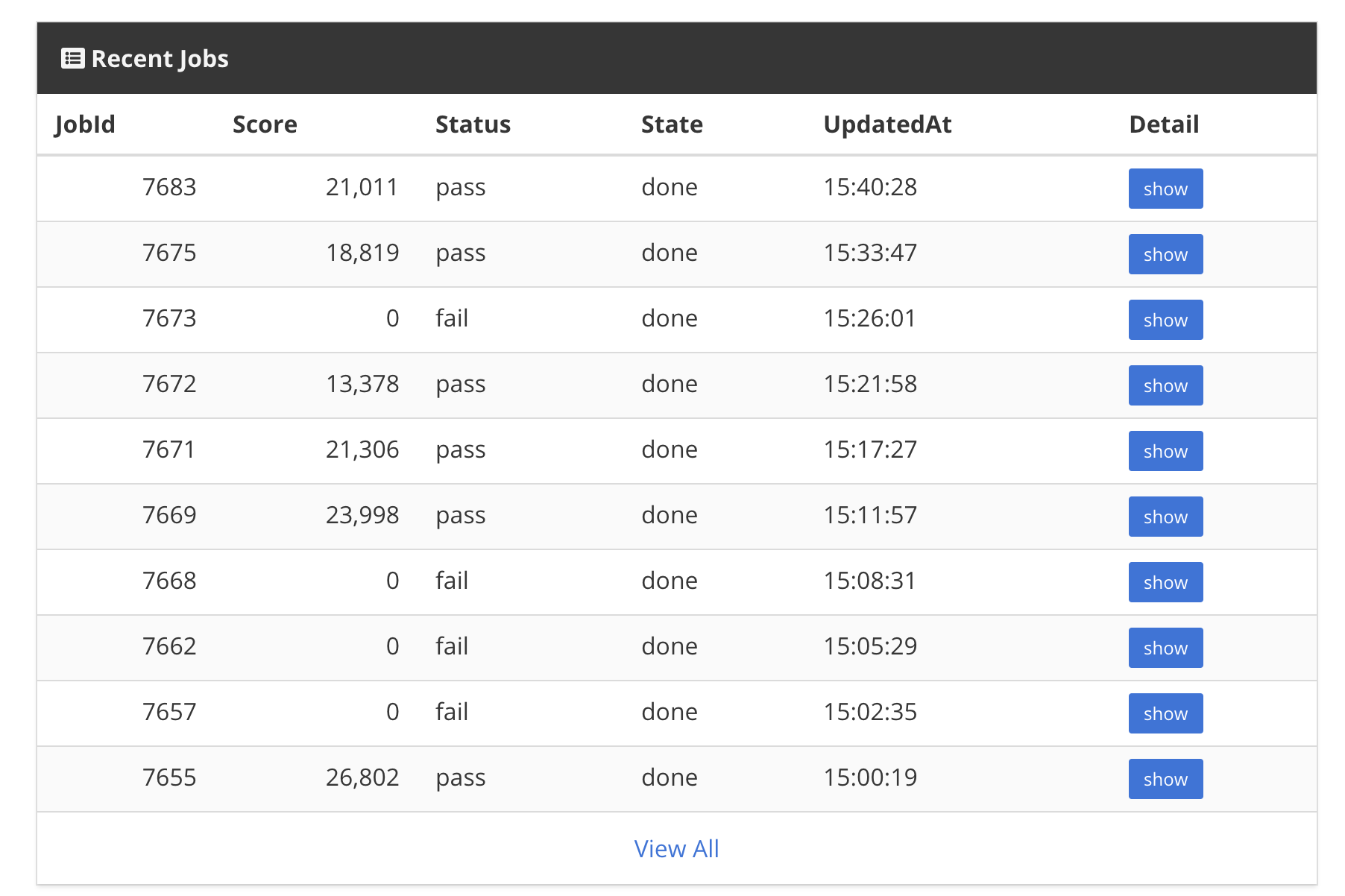
Task: View detail of failed job 7668
Action: (1165, 582)
